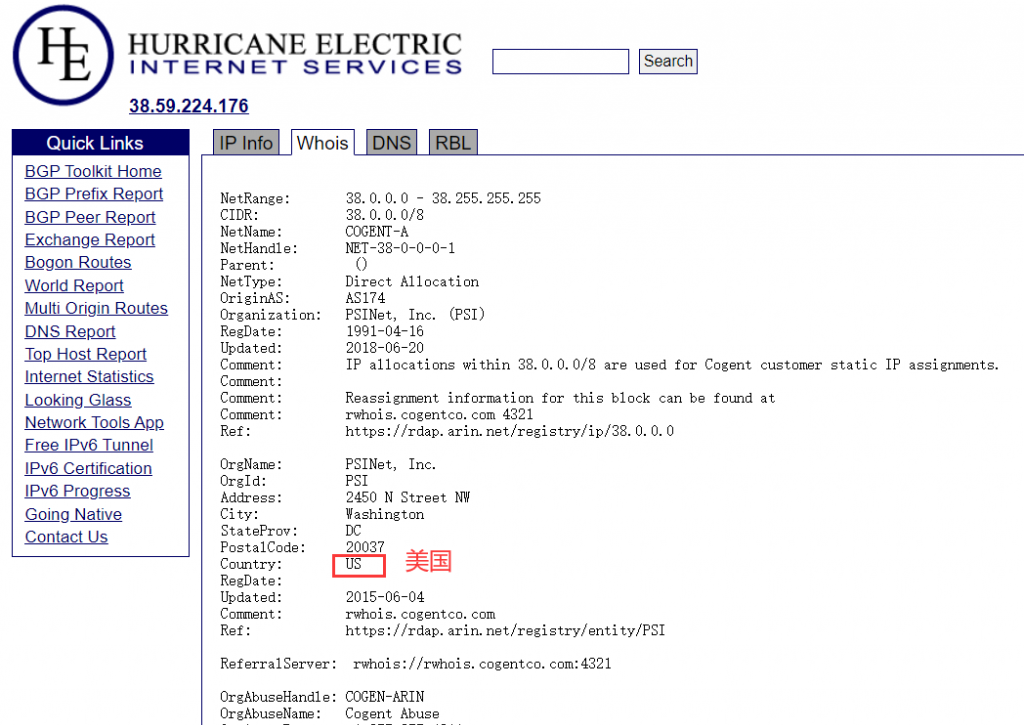The height and width of the screenshot is (725, 1024).
Task: Click the Country value US
Action: click(353, 564)
